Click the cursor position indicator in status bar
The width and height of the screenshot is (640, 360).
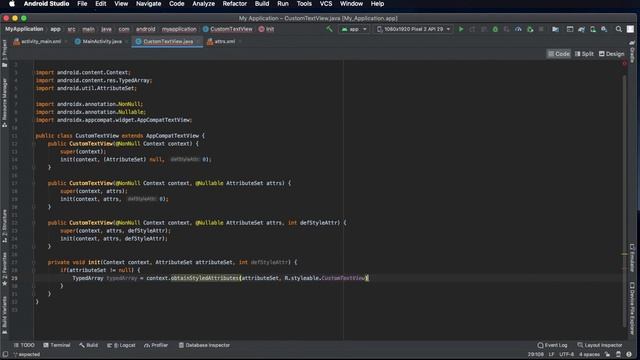pyautogui.click(x=536, y=354)
